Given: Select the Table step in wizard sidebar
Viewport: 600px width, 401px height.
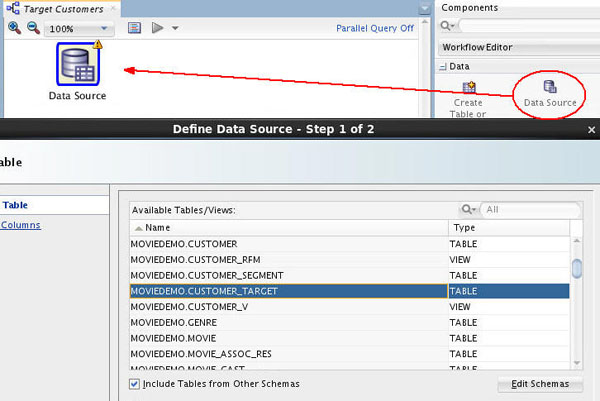Looking at the screenshot, I should [x=15, y=205].
